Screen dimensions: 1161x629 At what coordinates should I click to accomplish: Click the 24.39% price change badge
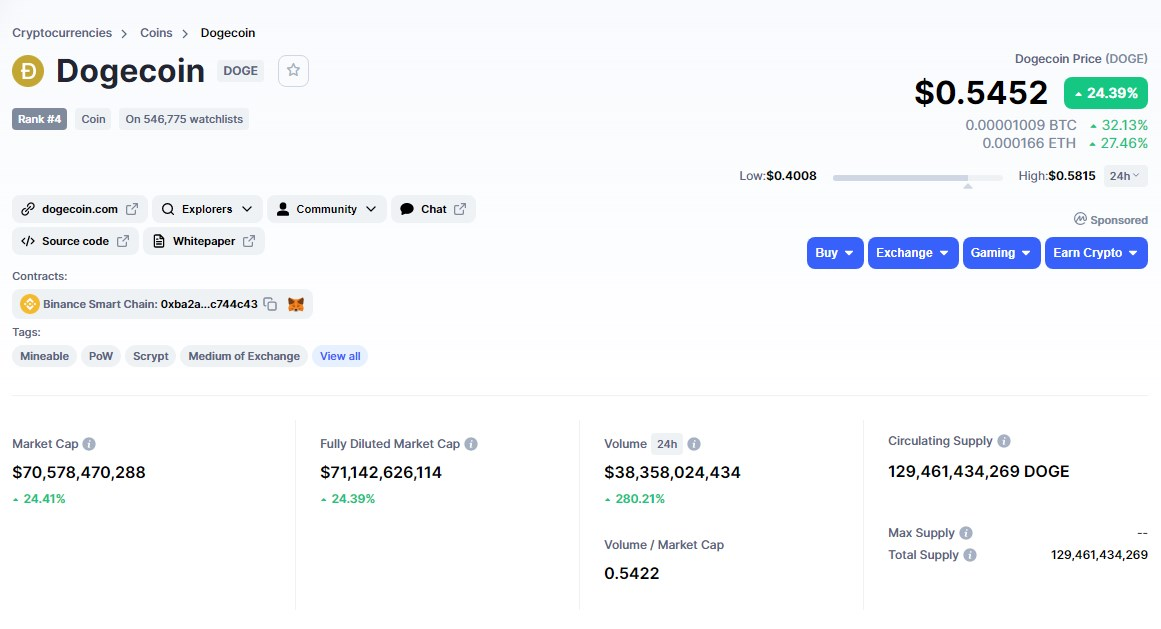[x=1105, y=93]
